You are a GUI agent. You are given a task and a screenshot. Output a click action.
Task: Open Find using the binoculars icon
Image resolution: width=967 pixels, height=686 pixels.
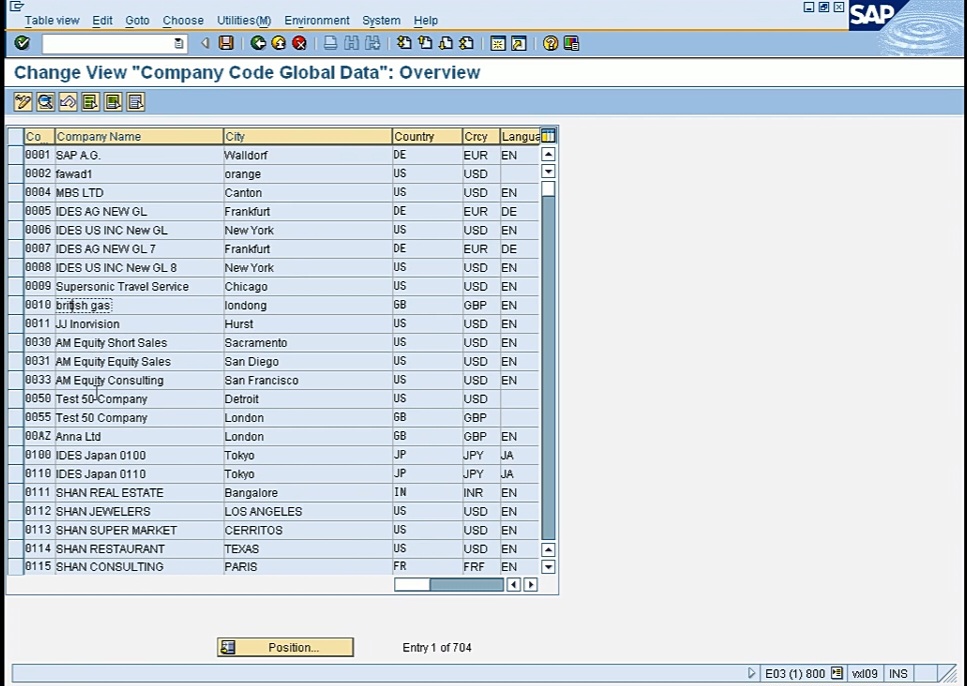coord(352,43)
